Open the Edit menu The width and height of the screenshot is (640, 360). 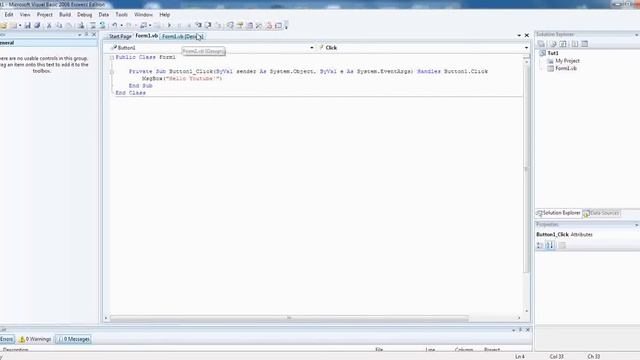click(x=9, y=15)
